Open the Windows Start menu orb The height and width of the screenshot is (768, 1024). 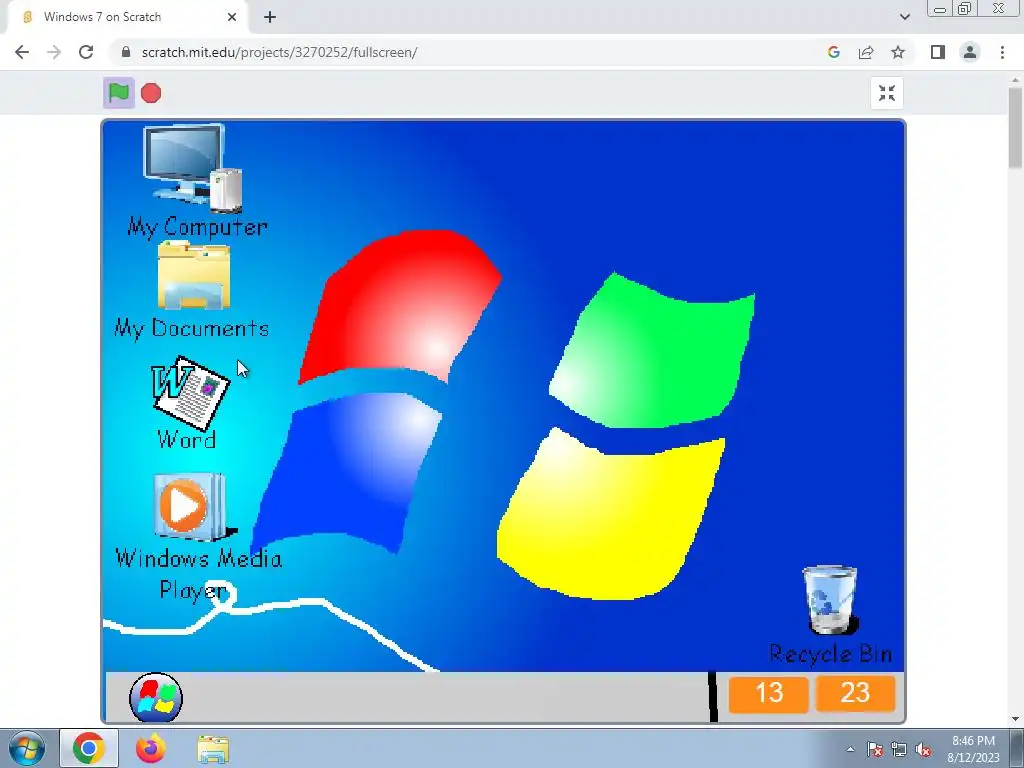point(27,748)
